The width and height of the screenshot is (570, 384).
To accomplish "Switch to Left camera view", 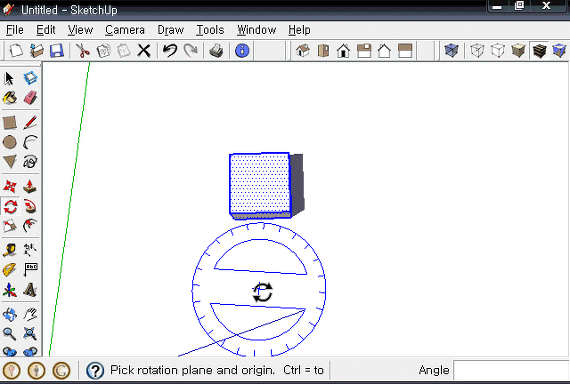I will [405, 51].
